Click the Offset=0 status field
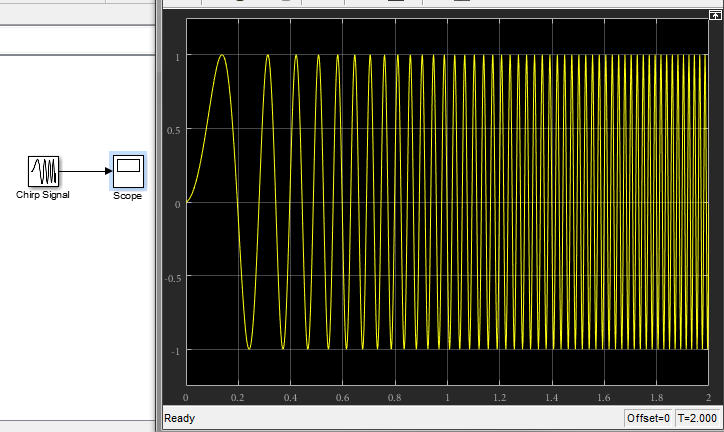Screen dimensions: 724x432 click(647, 419)
